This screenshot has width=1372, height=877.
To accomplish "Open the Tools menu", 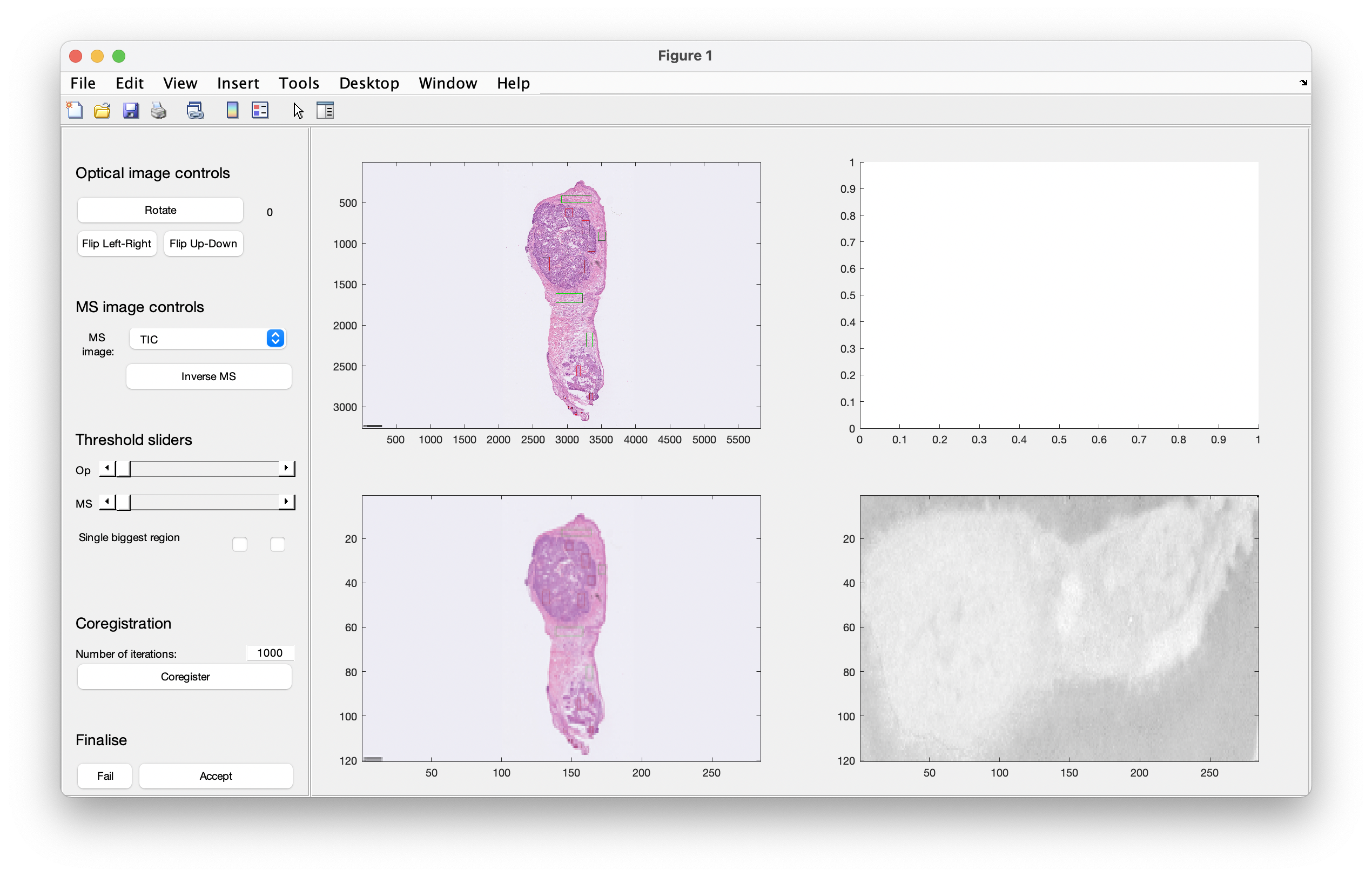I will tap(299, 83).
